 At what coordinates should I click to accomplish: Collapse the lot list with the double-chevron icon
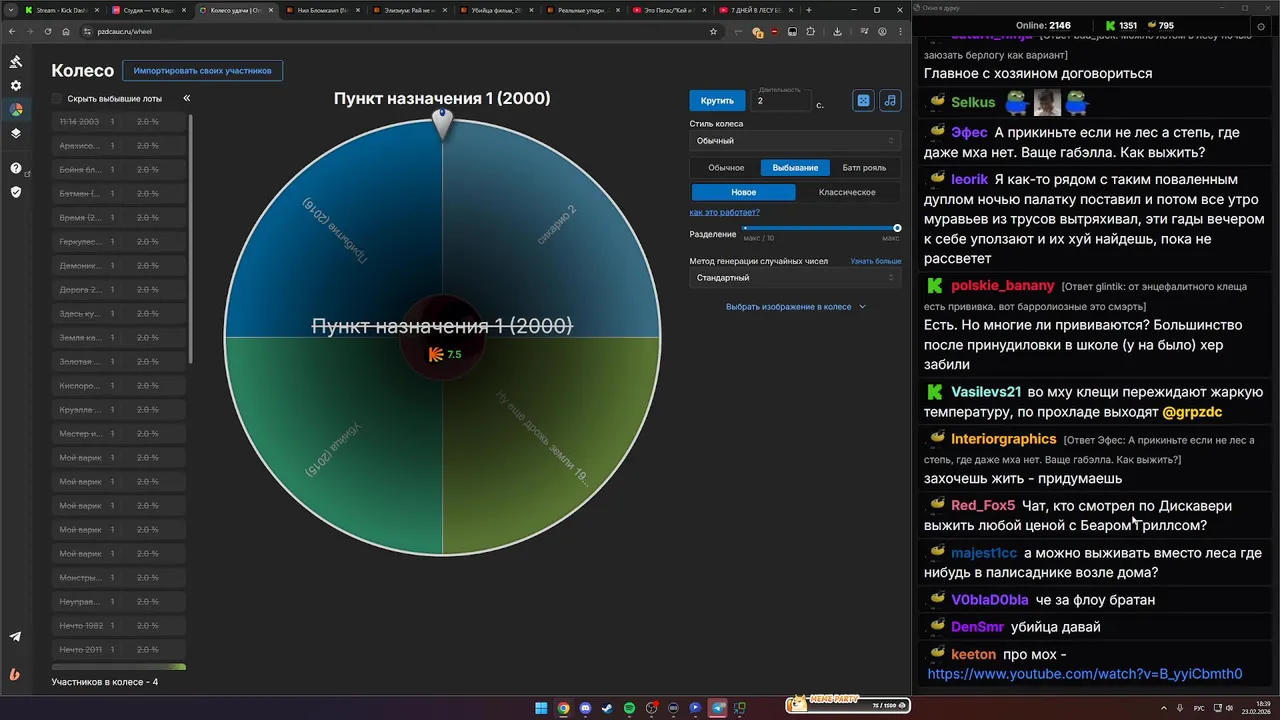[x=186, y=98]
